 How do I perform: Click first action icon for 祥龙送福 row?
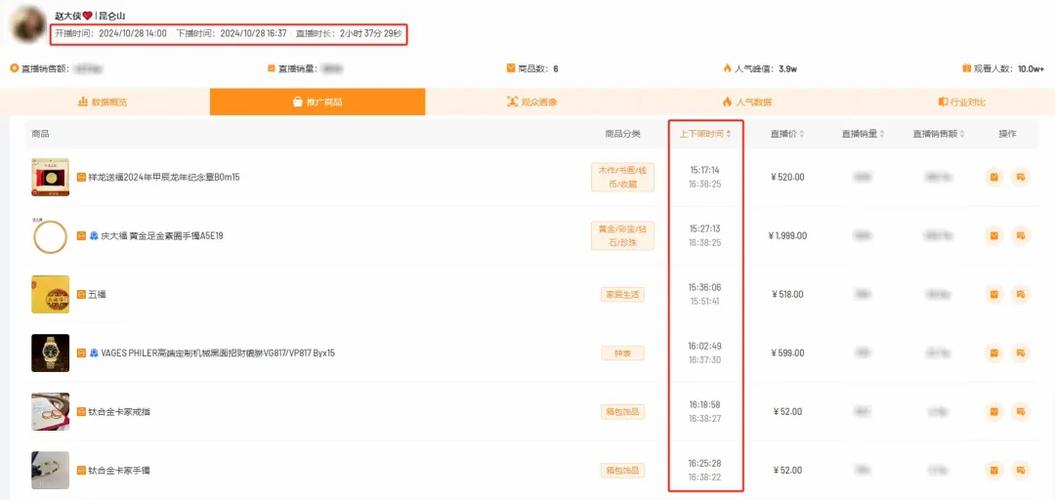coord(994,177)
